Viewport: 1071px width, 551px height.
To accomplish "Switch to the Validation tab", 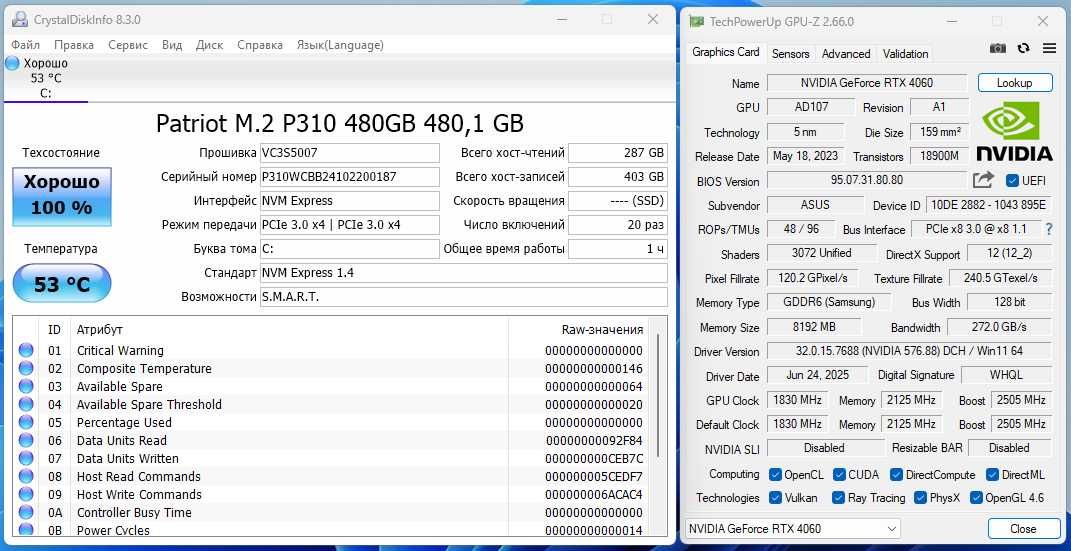I will (x=905, y=53).
